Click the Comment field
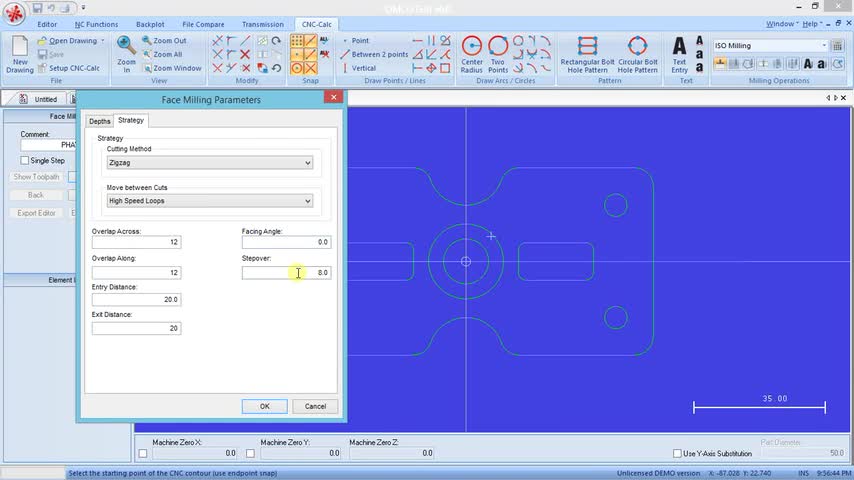This screenshot has width=854, height=480. [x=48, y=145]
